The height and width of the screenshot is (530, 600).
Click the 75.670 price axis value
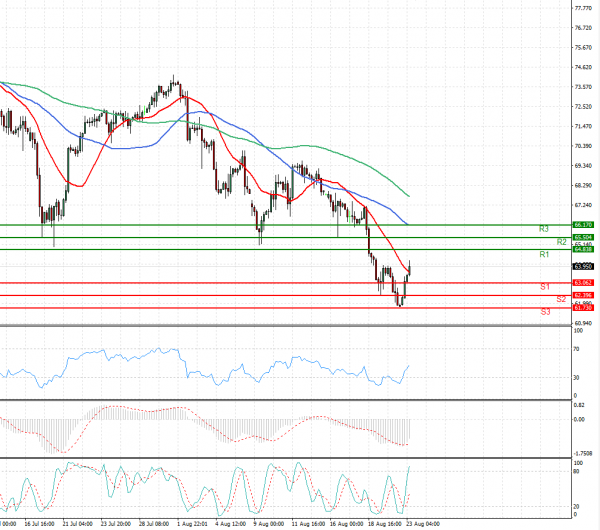pos(583,48)
